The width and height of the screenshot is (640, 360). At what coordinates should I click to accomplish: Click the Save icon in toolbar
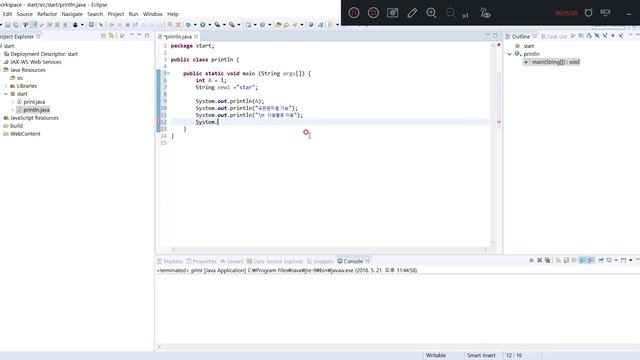[8, 25]
